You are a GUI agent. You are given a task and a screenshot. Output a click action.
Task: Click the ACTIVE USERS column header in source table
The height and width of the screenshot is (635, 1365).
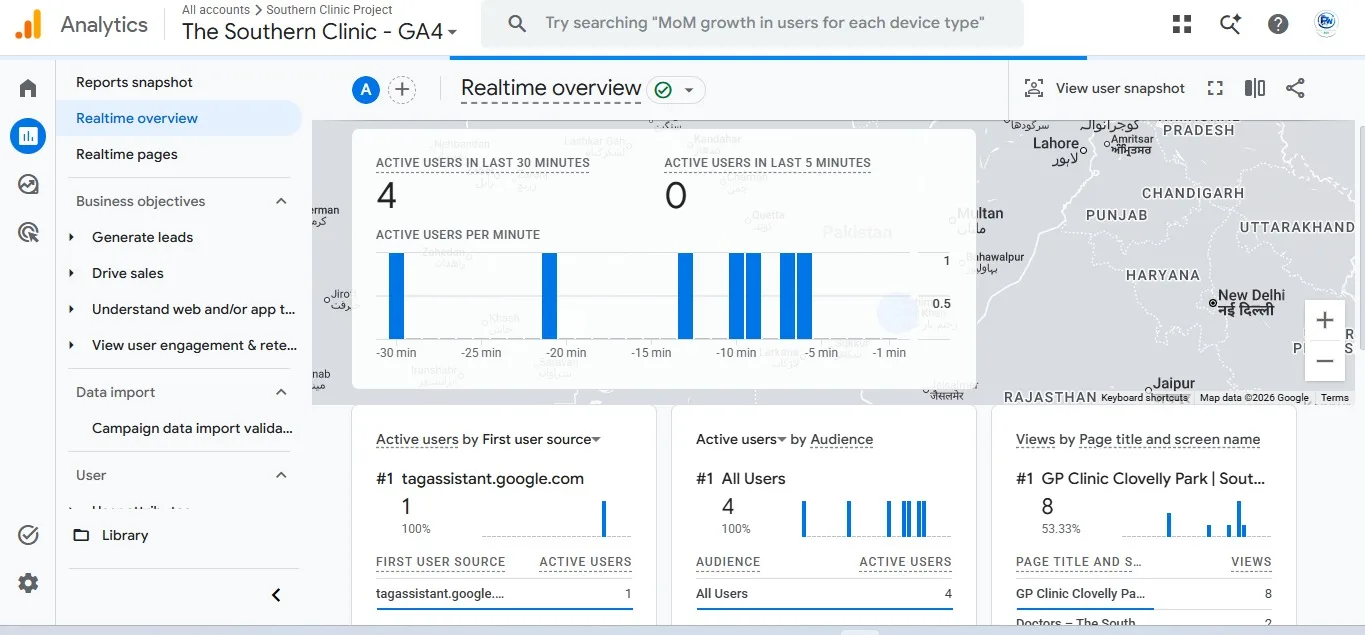[x=585, y=562]
